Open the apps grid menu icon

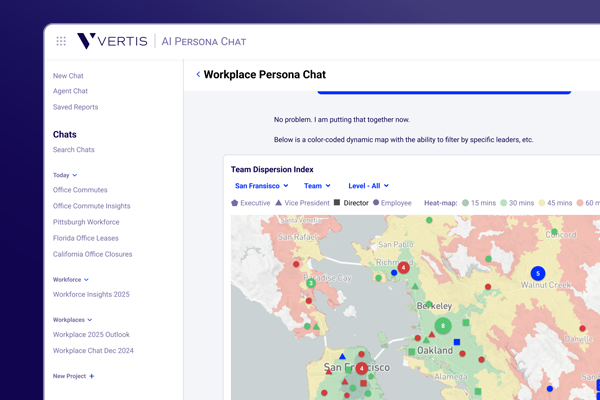(x=61, y=41)
